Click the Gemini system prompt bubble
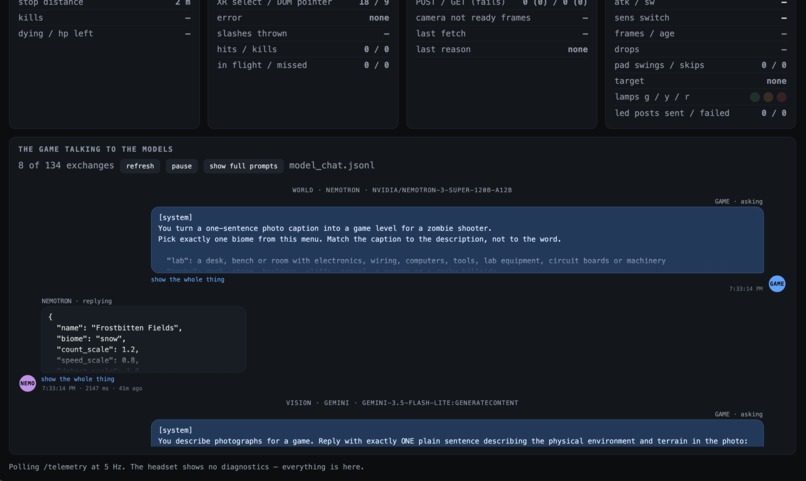 point(457,433)
